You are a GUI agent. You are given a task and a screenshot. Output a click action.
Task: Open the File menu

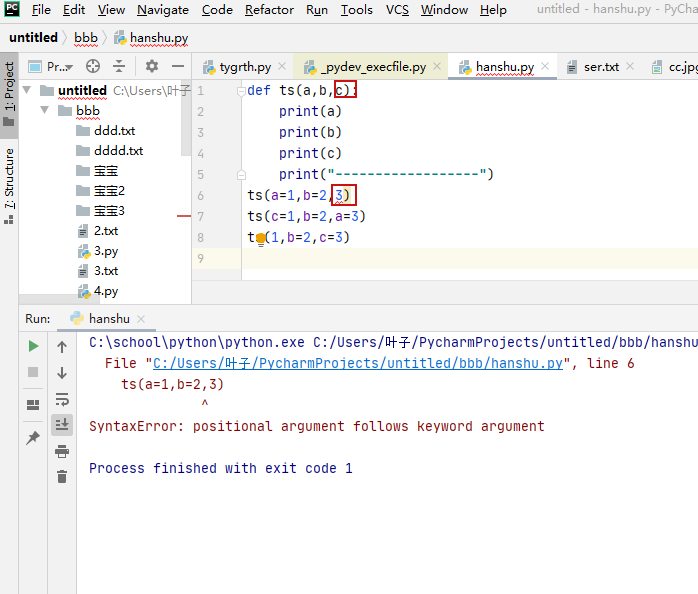pyautogui.click(x=41, y=10)
